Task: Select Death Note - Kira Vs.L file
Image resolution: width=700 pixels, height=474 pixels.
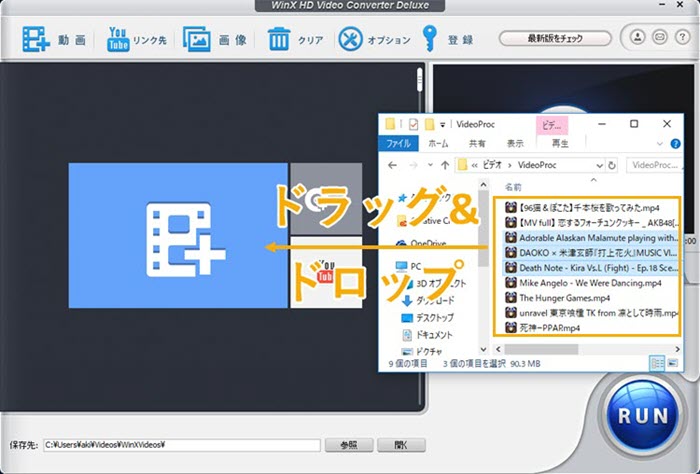Action: pos(591,268)
